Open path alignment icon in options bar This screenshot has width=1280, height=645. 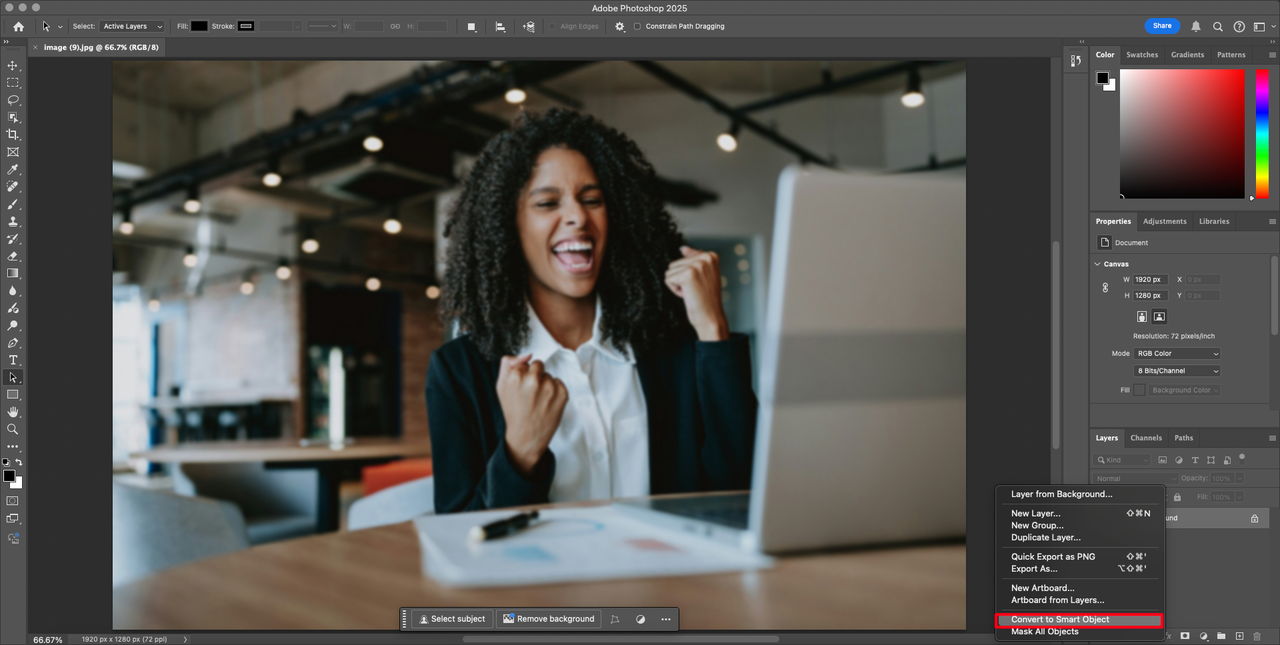point(500,26)
